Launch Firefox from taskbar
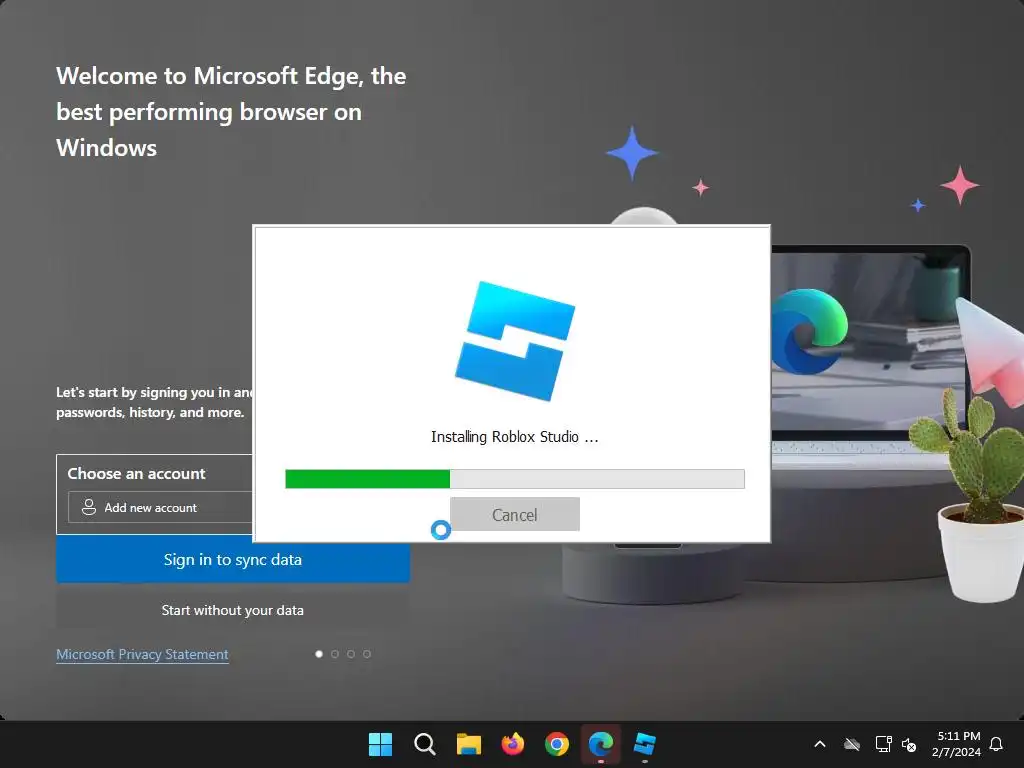Viewport: 1024px width, 768px height. [513, 744]
